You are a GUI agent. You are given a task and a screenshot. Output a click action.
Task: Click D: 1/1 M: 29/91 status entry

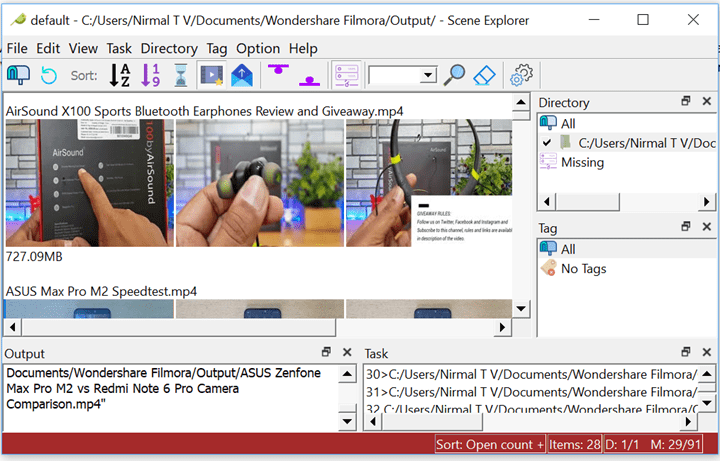tap(653, 444)
